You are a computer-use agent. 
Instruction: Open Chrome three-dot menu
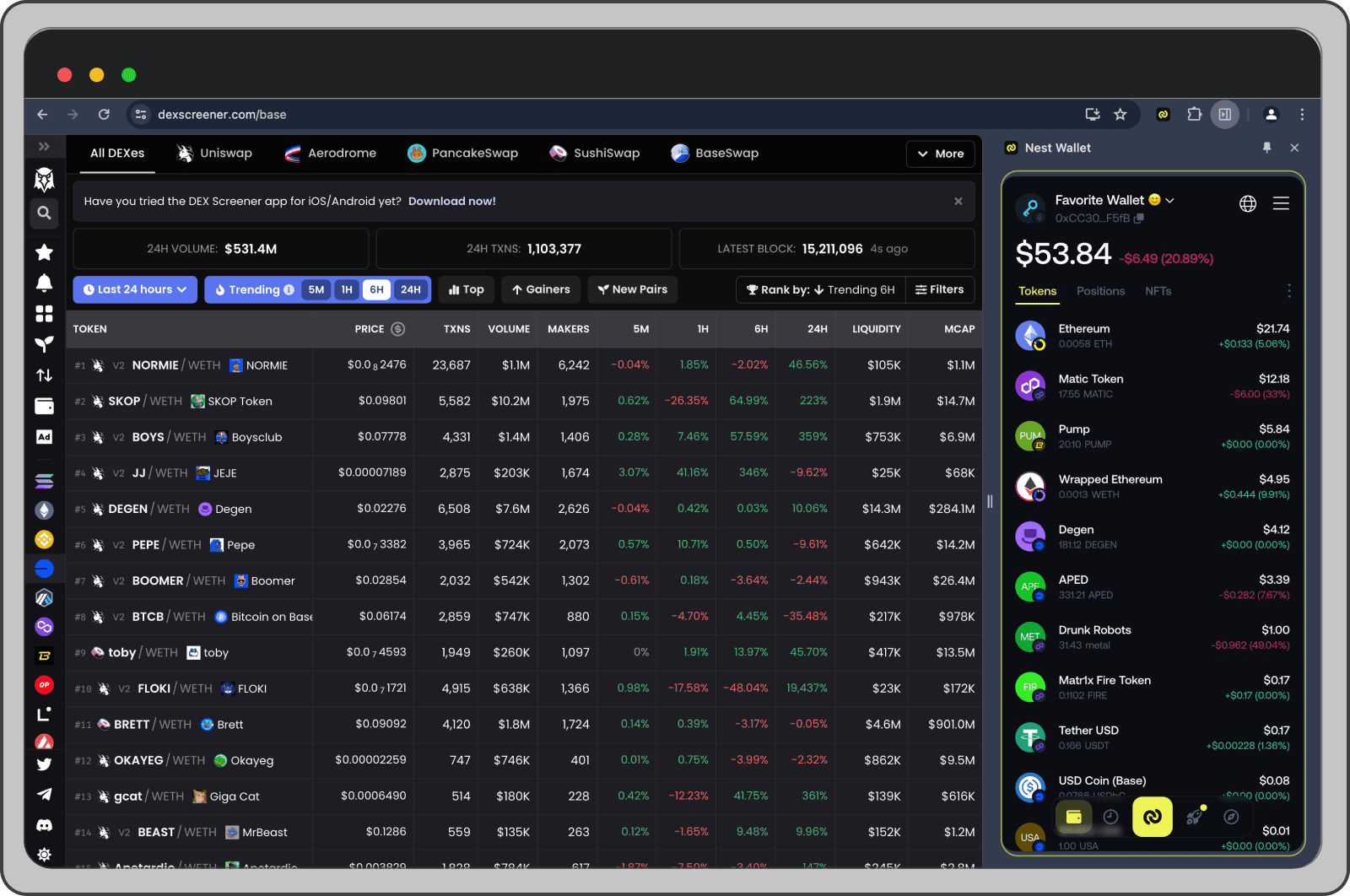point(1302,115)
